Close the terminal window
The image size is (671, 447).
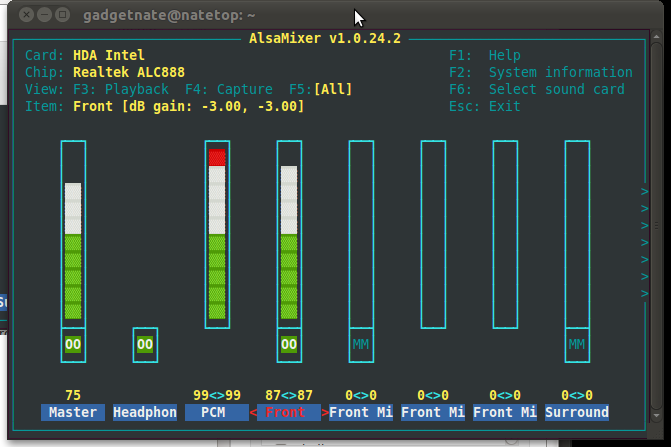tap(27, 15)
